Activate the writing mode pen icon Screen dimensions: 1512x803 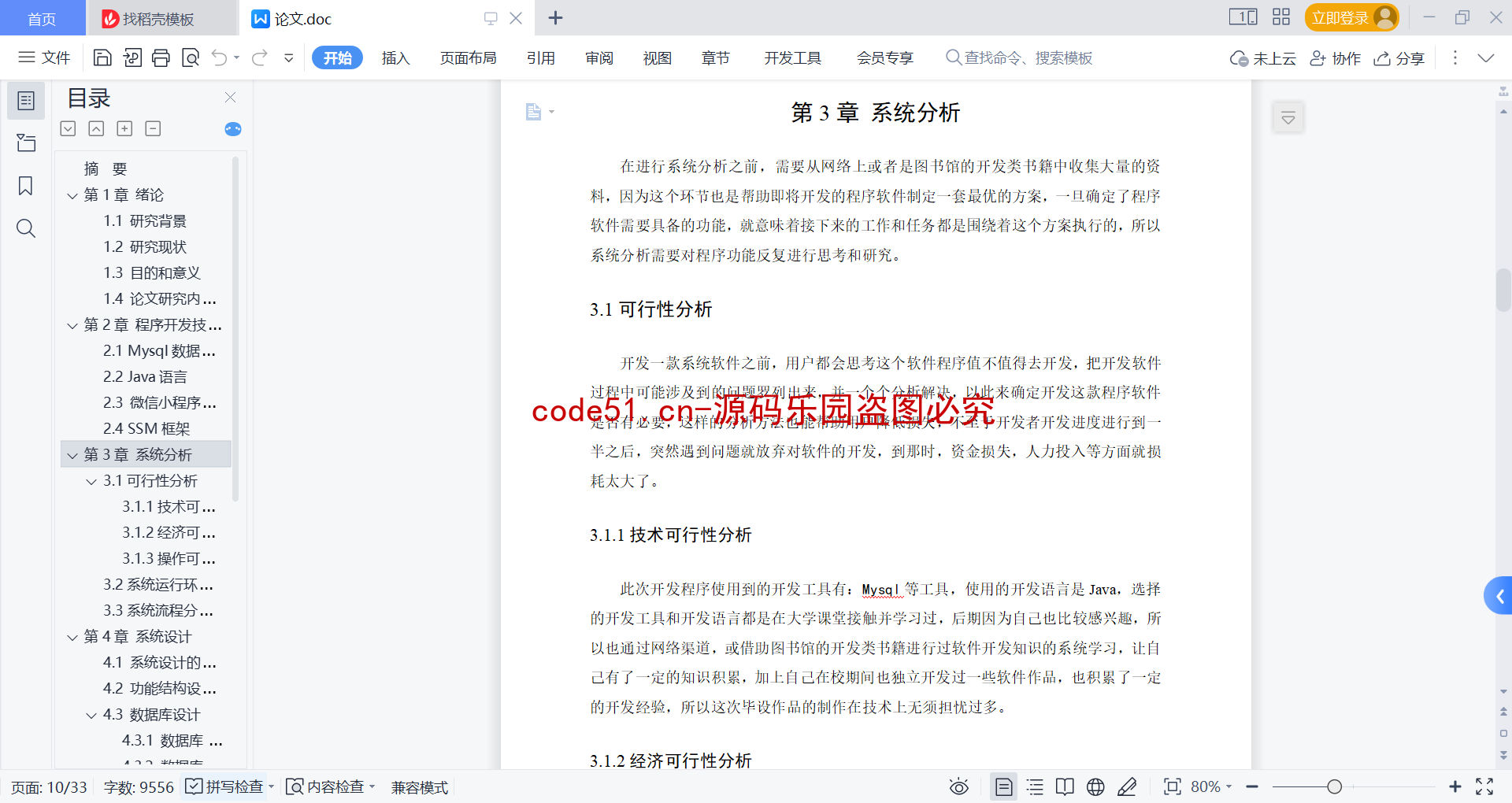[1127, 786]
